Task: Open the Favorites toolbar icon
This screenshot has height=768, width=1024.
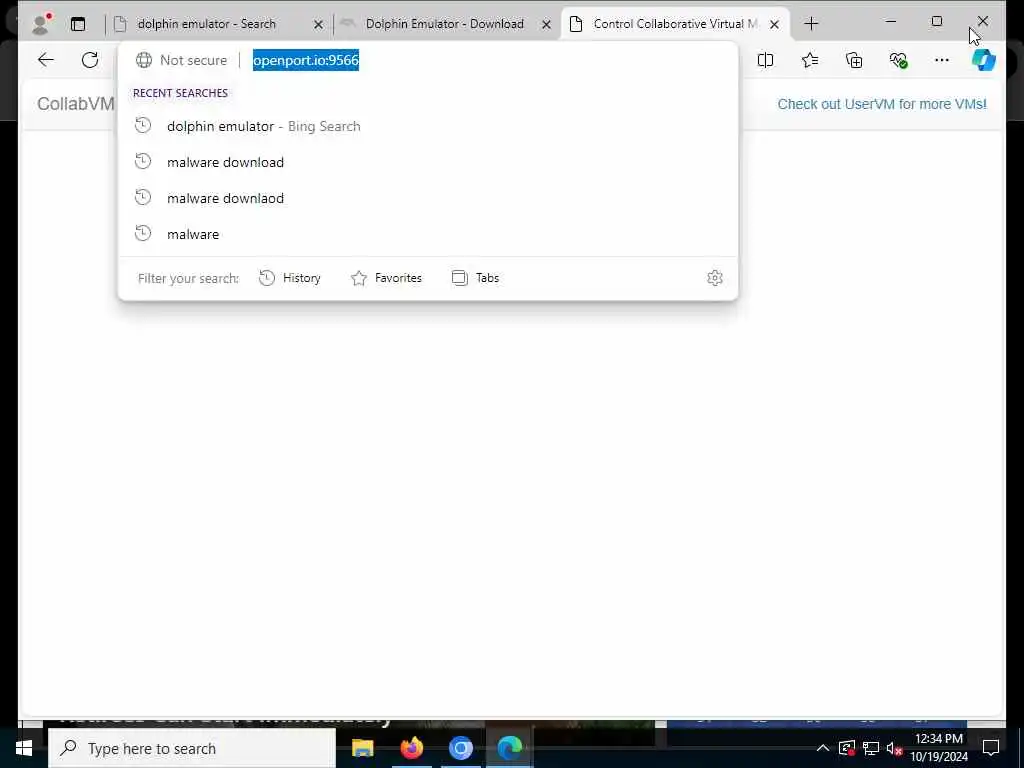Action: tap(810, 60)
